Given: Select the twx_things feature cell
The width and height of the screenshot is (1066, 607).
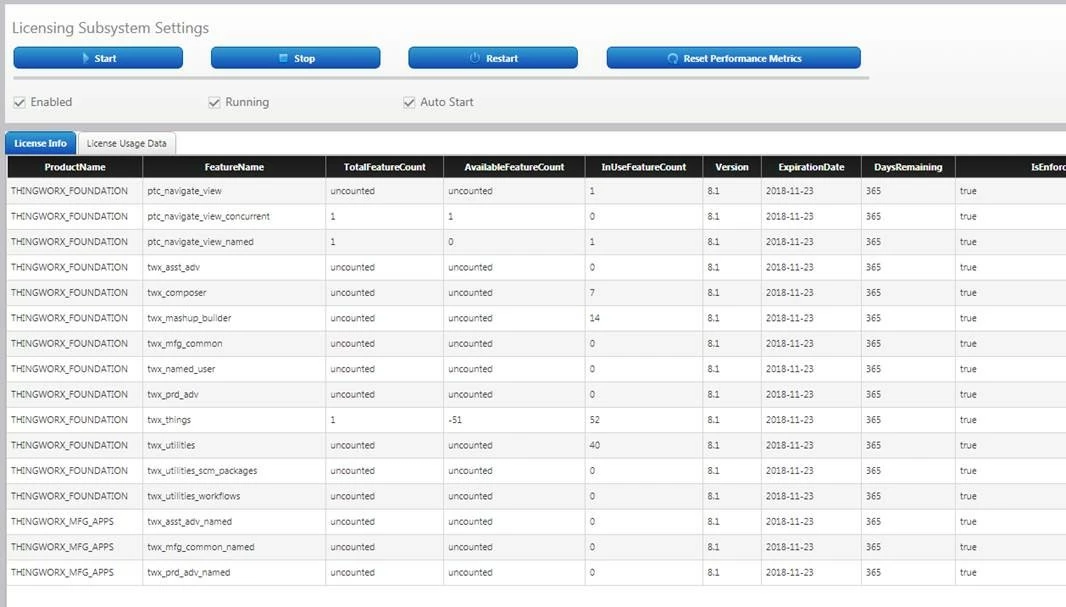Looking at the screenshot, I should tap(234, 420).
